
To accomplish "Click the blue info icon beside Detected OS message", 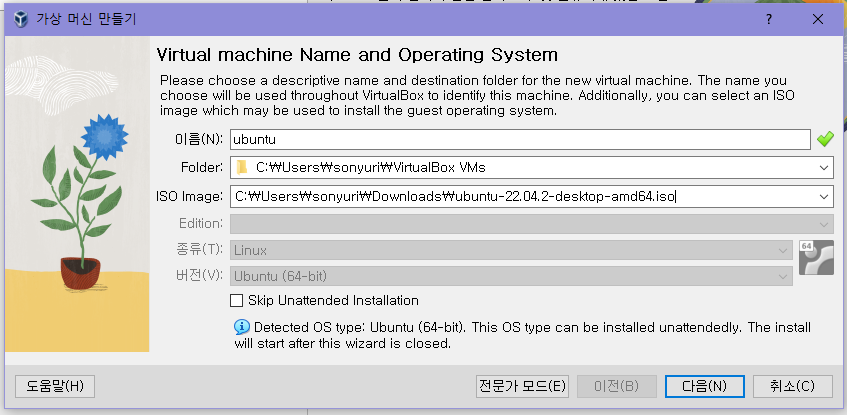I will pyautogui.click(x=241, y=327).
